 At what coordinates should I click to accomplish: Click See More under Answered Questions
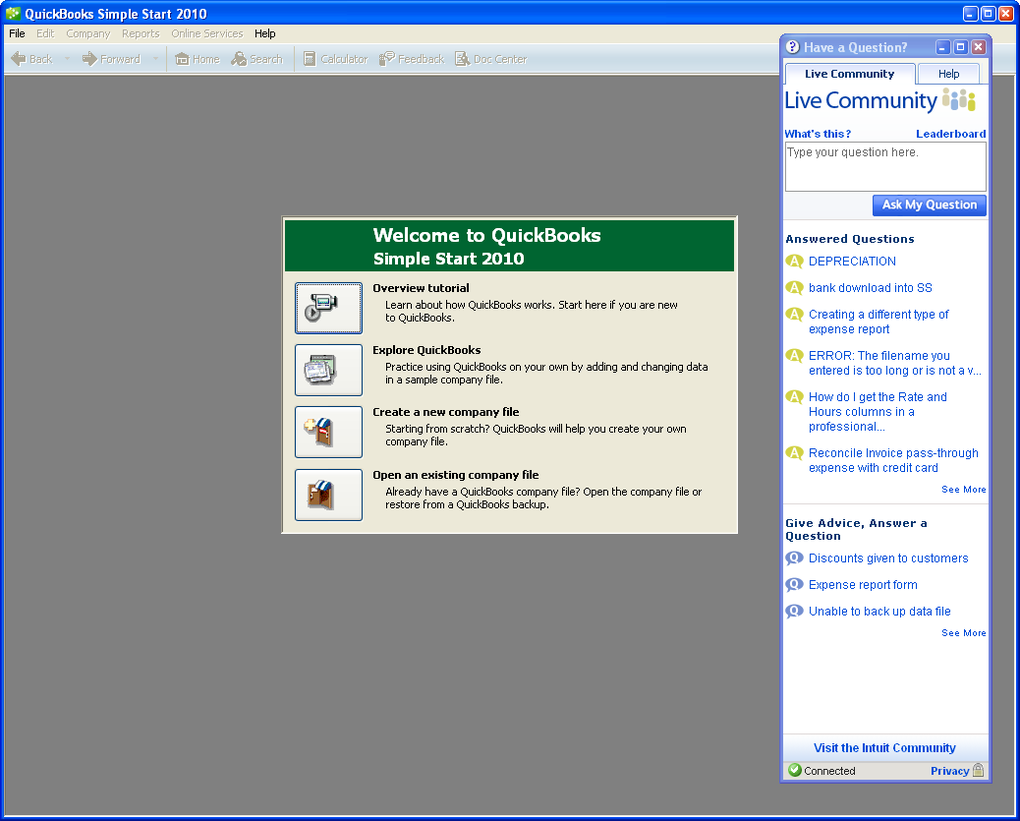[963, 490]
